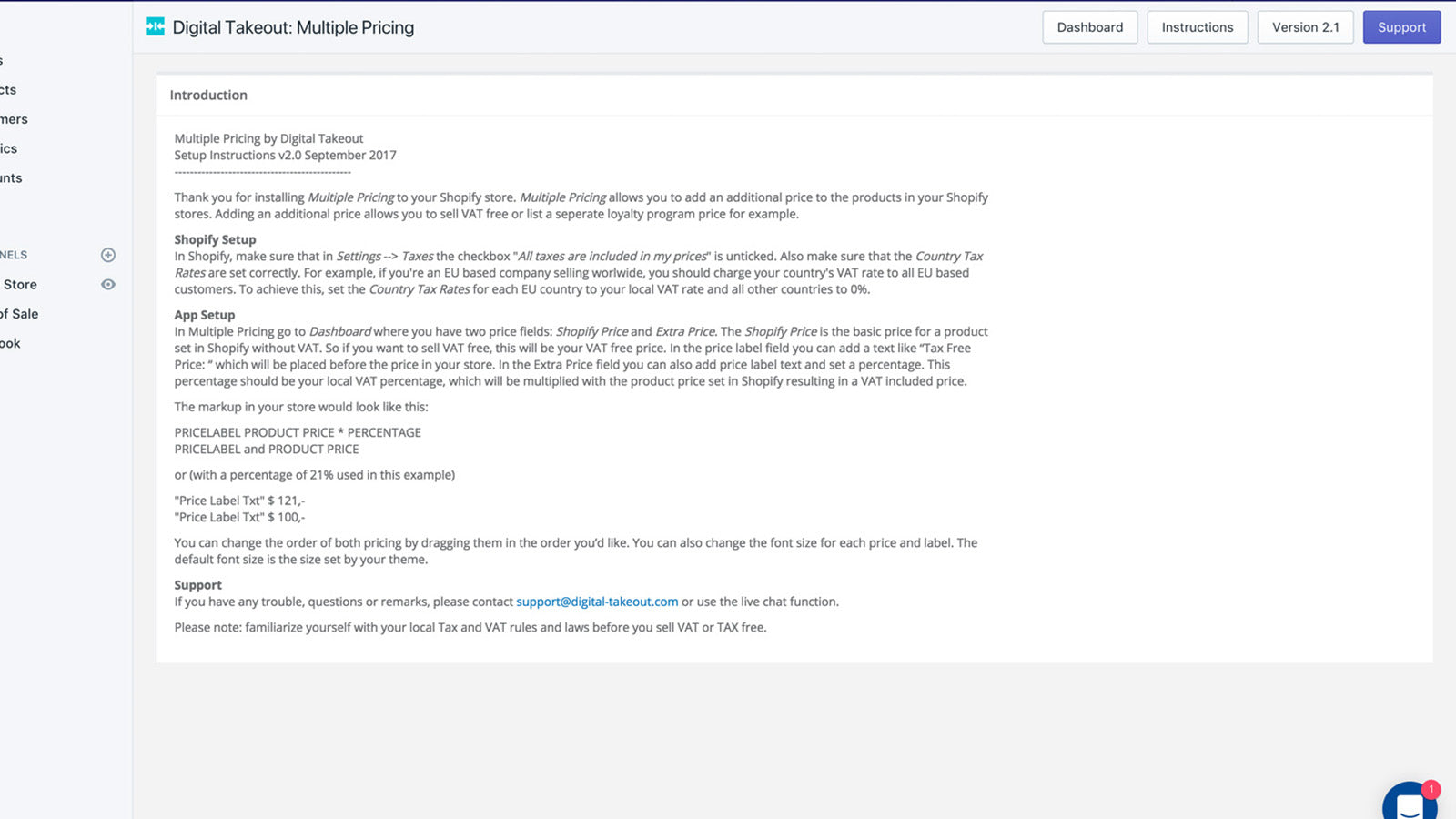The image size is (1456, 819).
Task: Open the live chat bubble widget
Action: (x=1409, y=804)
